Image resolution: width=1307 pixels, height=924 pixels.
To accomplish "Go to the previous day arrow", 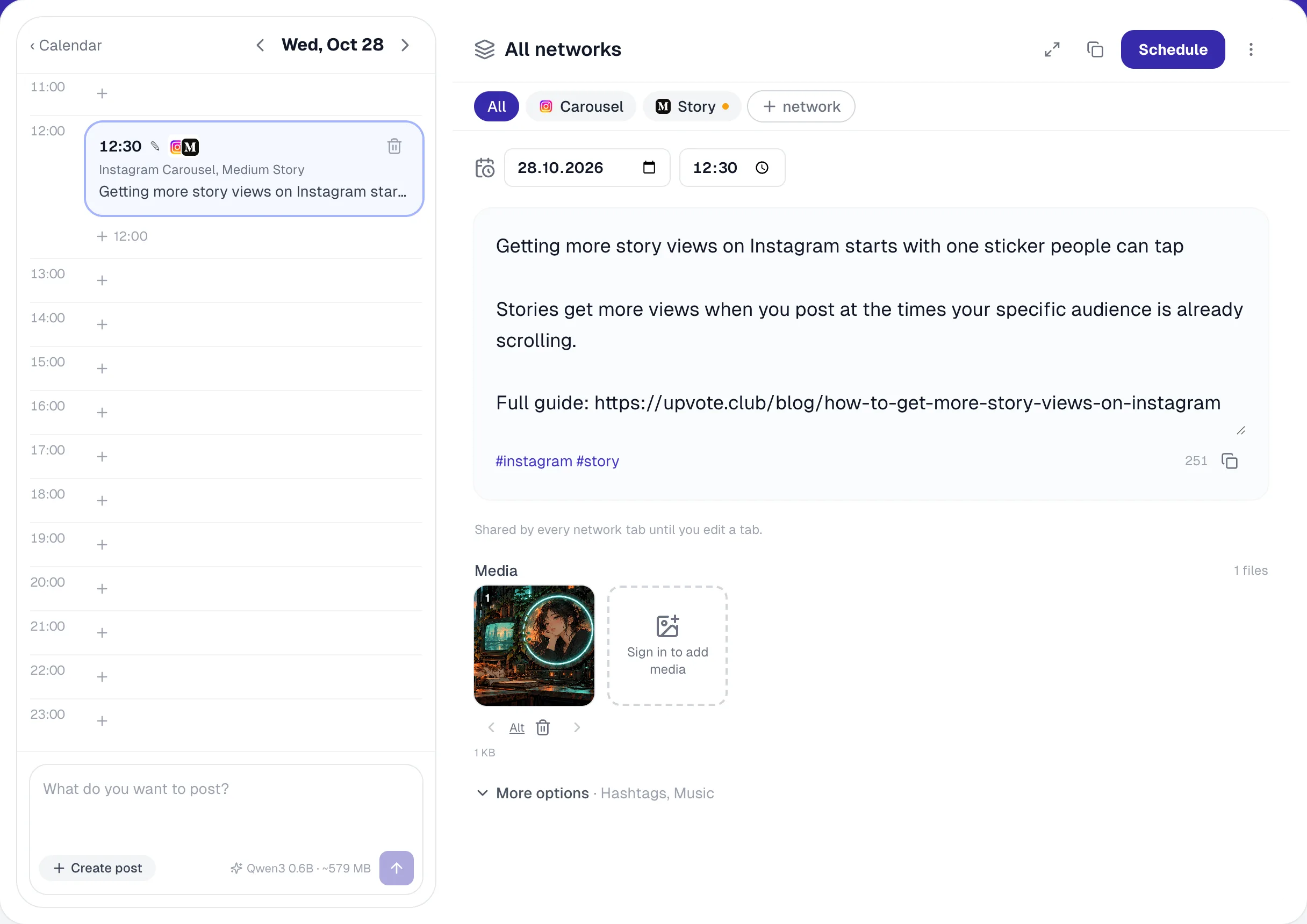I will 260,45.
